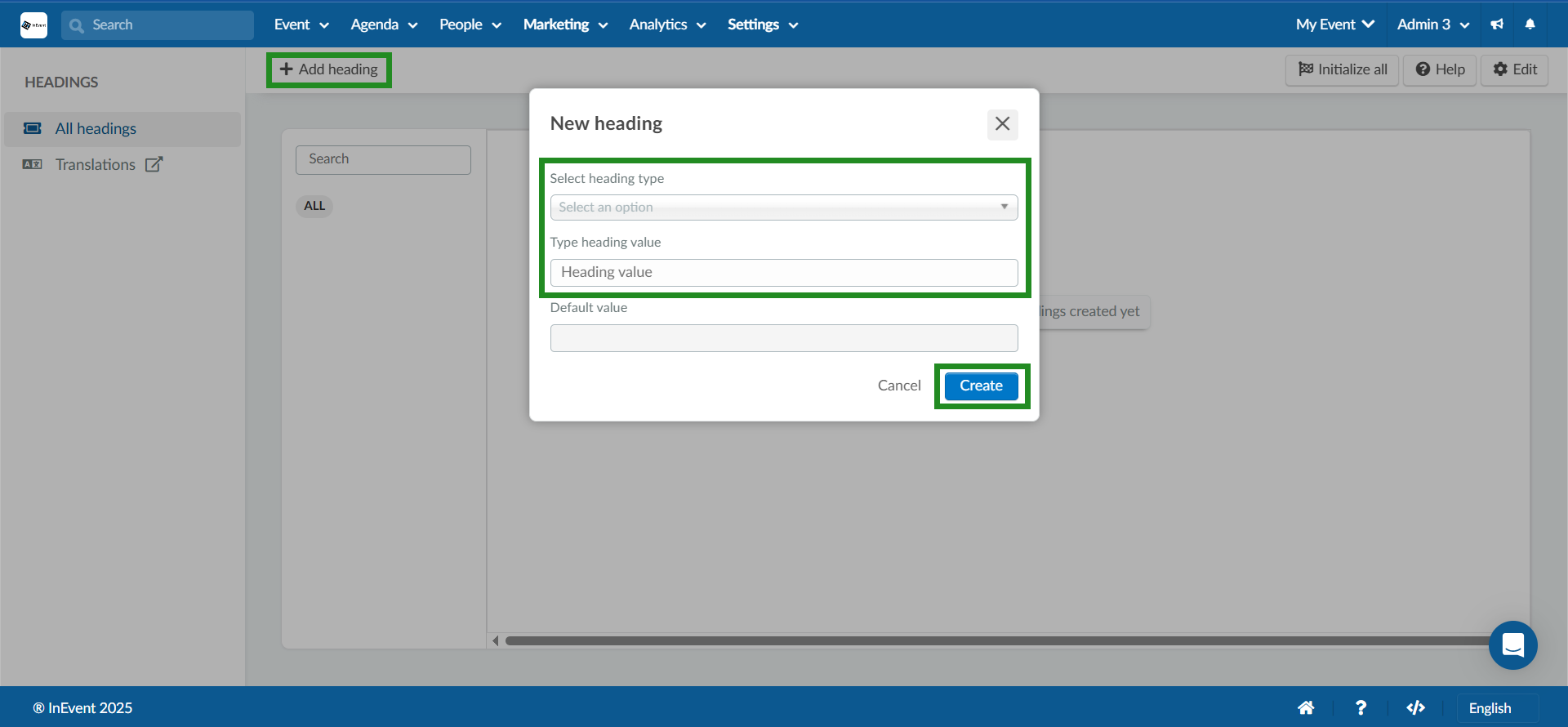Open the English language selector

click(1498, 708)
